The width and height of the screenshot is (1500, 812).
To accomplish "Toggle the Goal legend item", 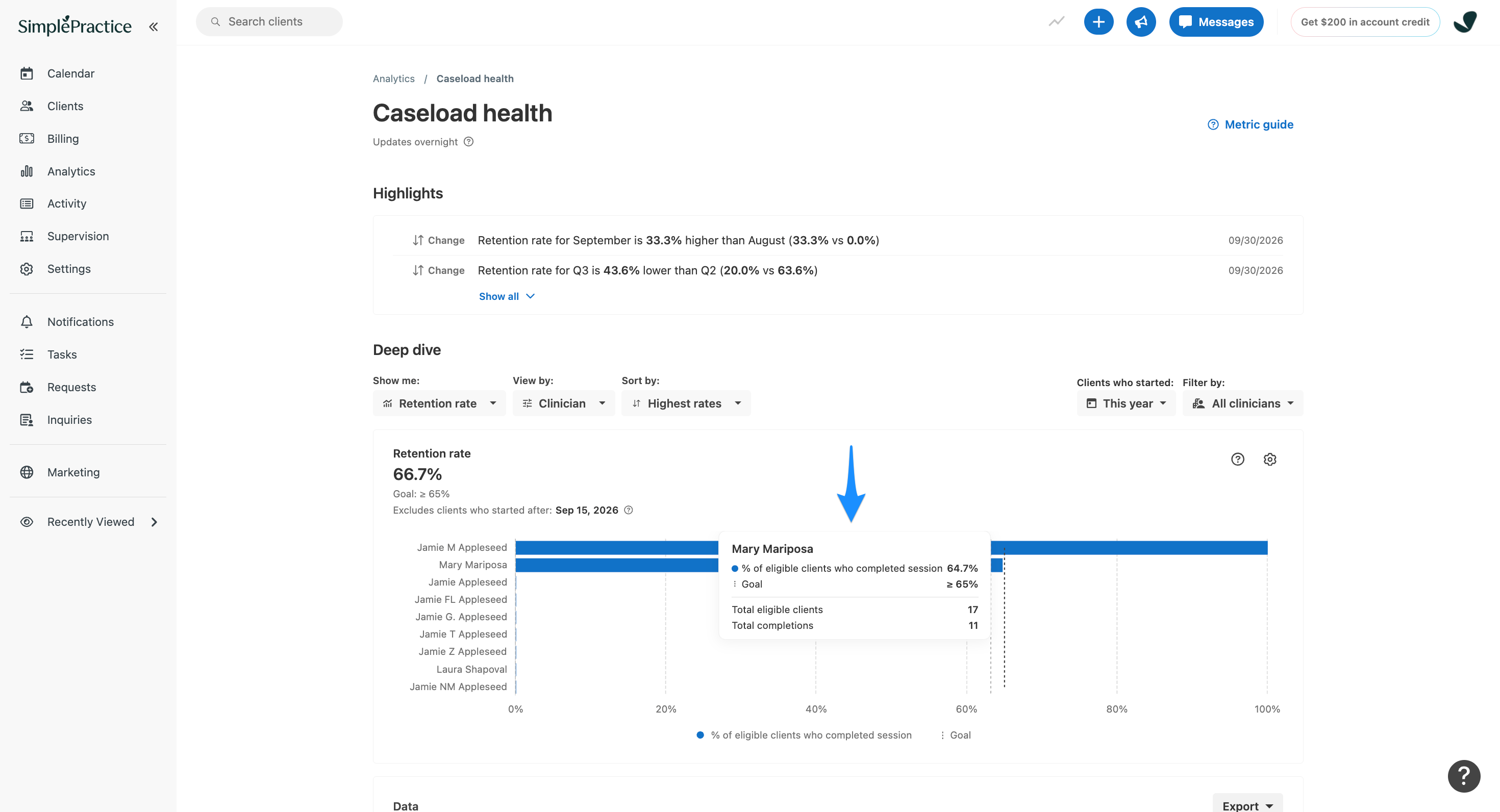I will pyautogui.click(x=955, y=735).
